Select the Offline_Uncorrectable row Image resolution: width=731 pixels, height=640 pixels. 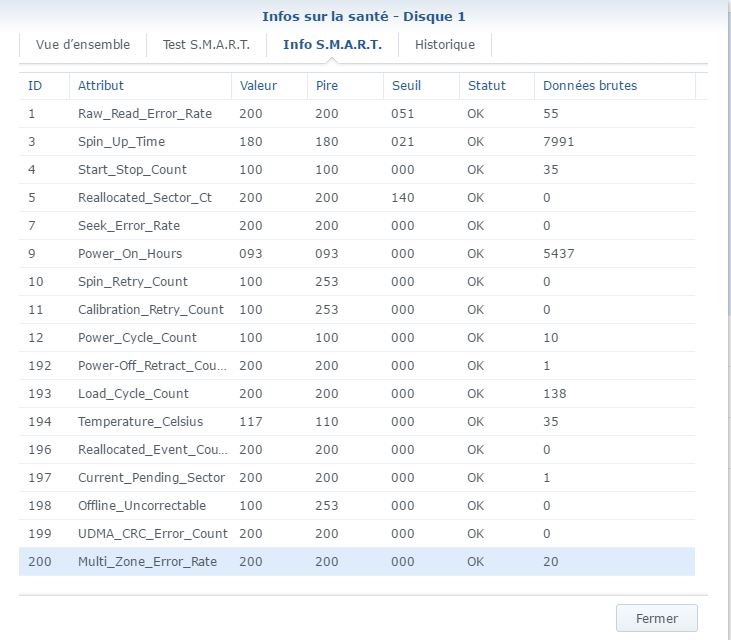pos(357,505)
